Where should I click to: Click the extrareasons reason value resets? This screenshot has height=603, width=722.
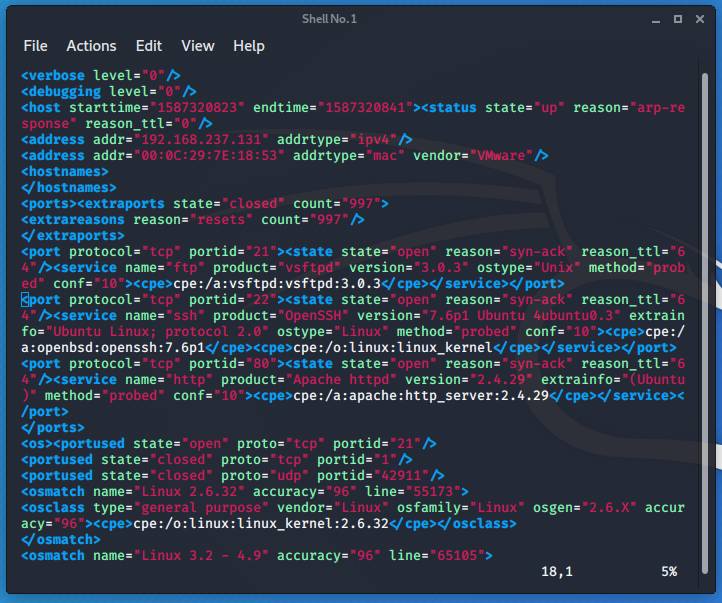[221, 220]
